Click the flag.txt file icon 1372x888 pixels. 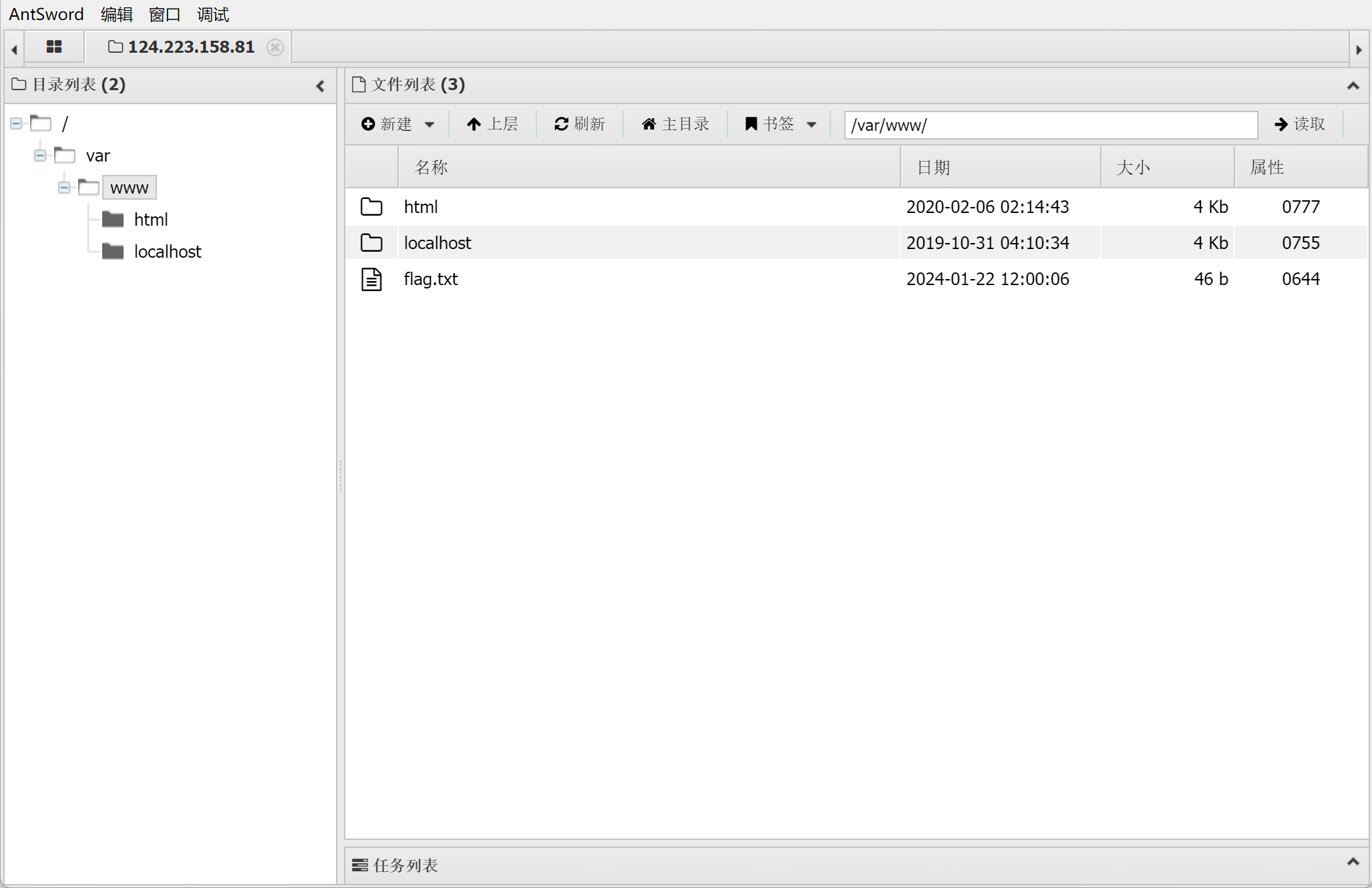click(x=371, y=279)
